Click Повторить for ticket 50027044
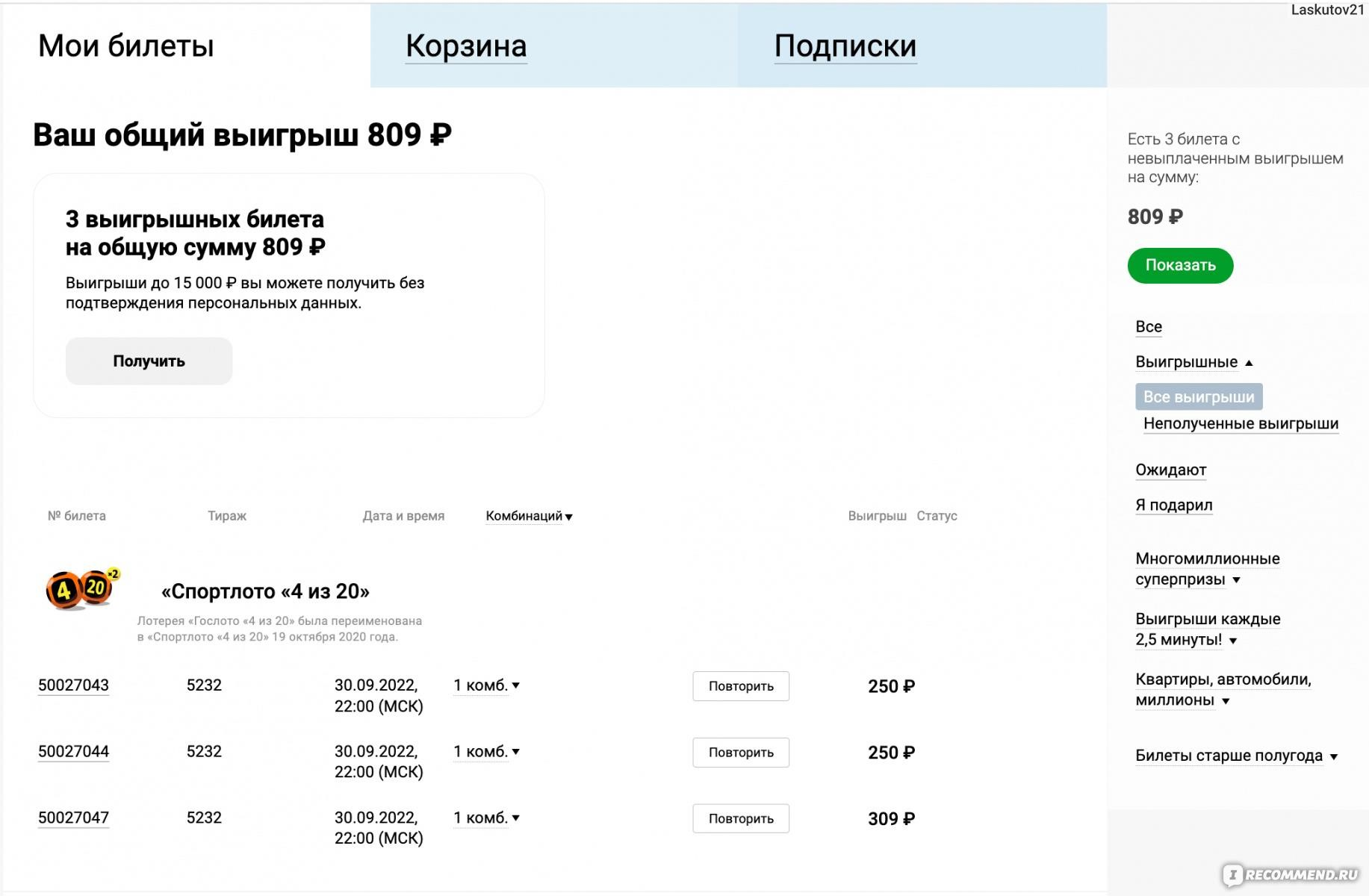The height and width of the screenshot is (896, 1369). click(x=741, y=753)
